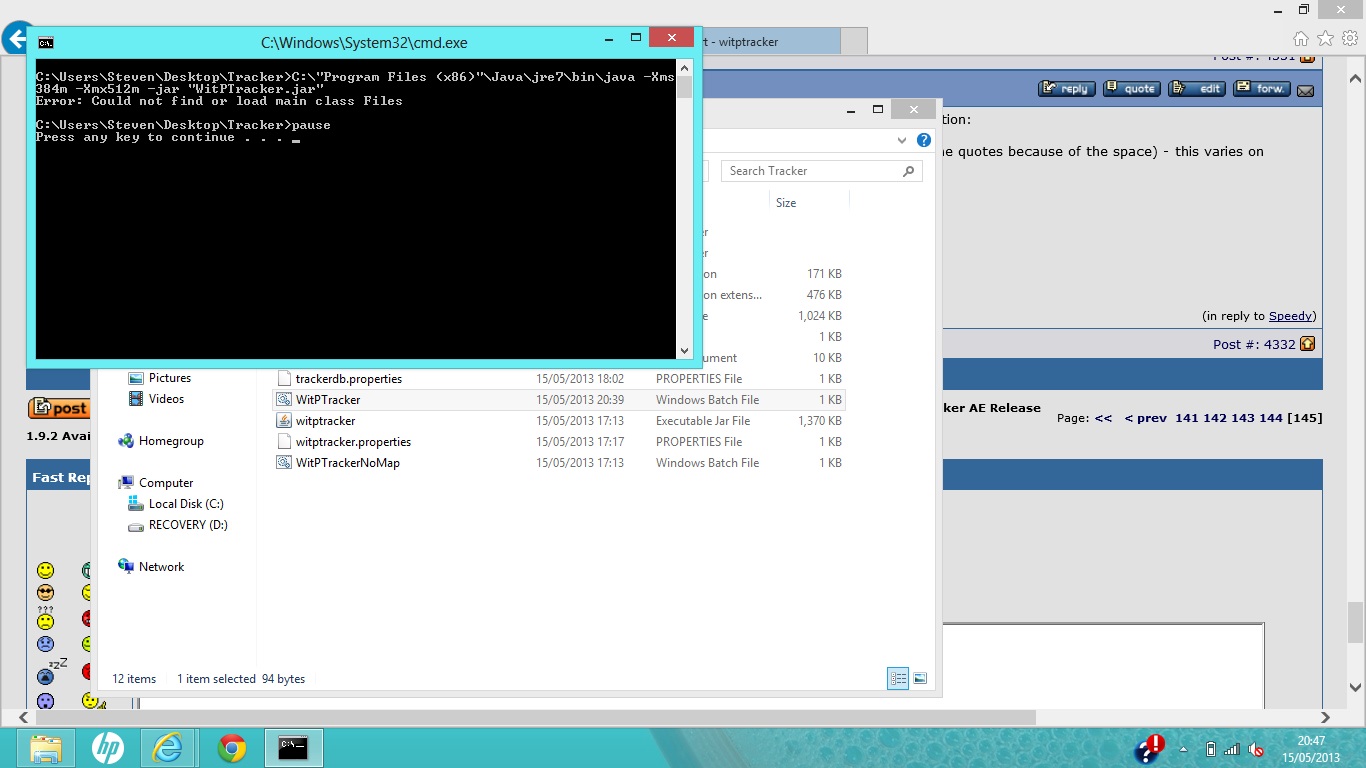Open Internet Explorer from the taskbar
The image size is (1366, 768).
click(168, 748)
